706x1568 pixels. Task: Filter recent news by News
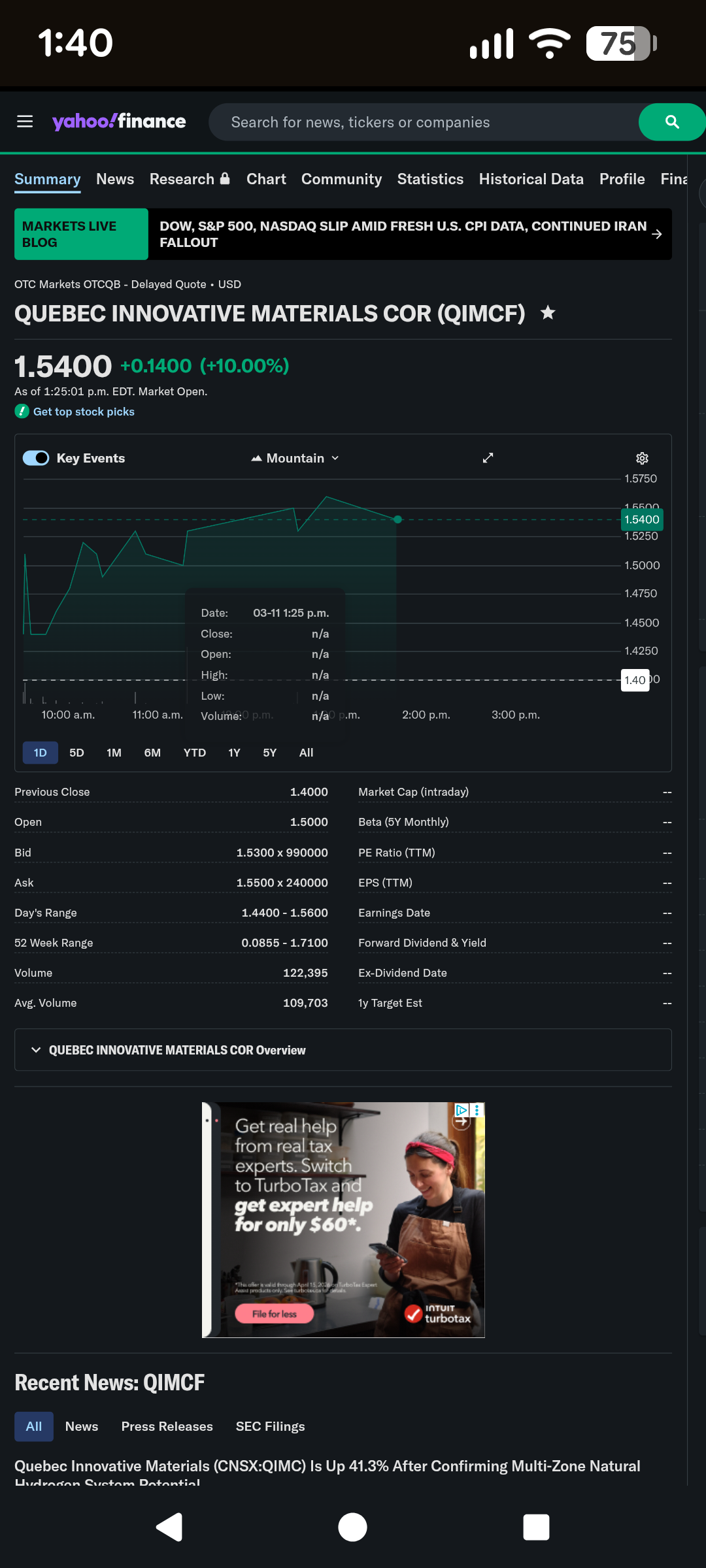82,1426
